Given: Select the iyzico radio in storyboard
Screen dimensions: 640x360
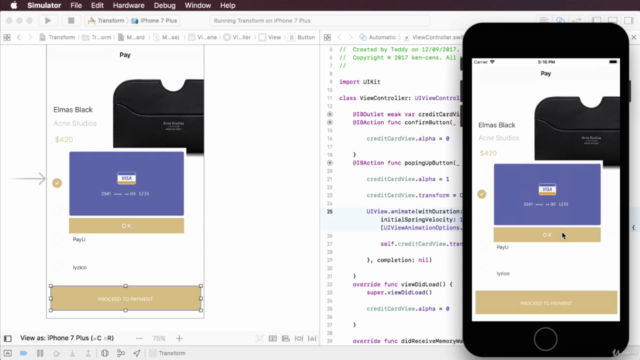Looking at the screenshot, I should coord(57,267).
